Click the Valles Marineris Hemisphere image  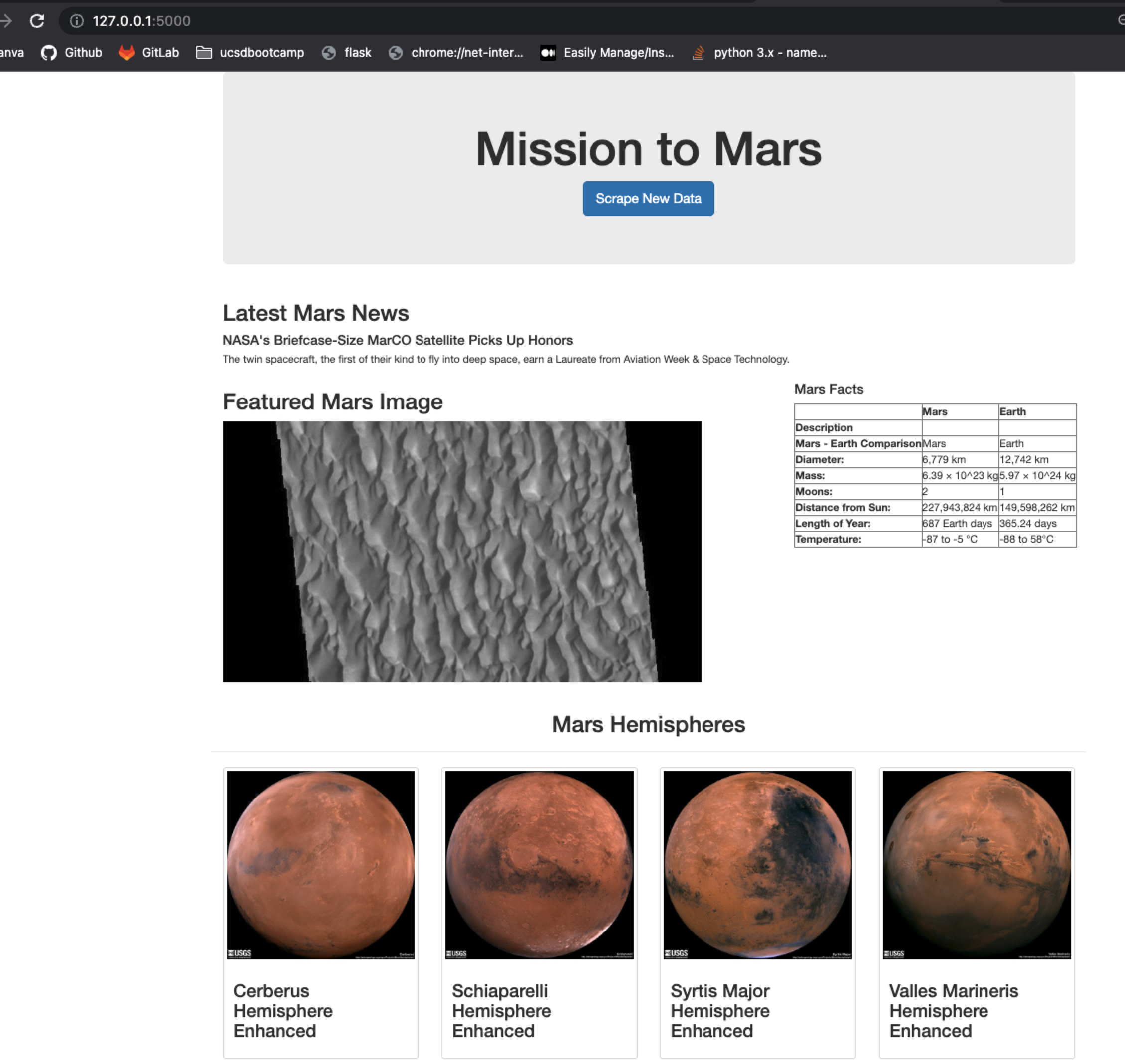pyautogui.click(x=977, y=864)
